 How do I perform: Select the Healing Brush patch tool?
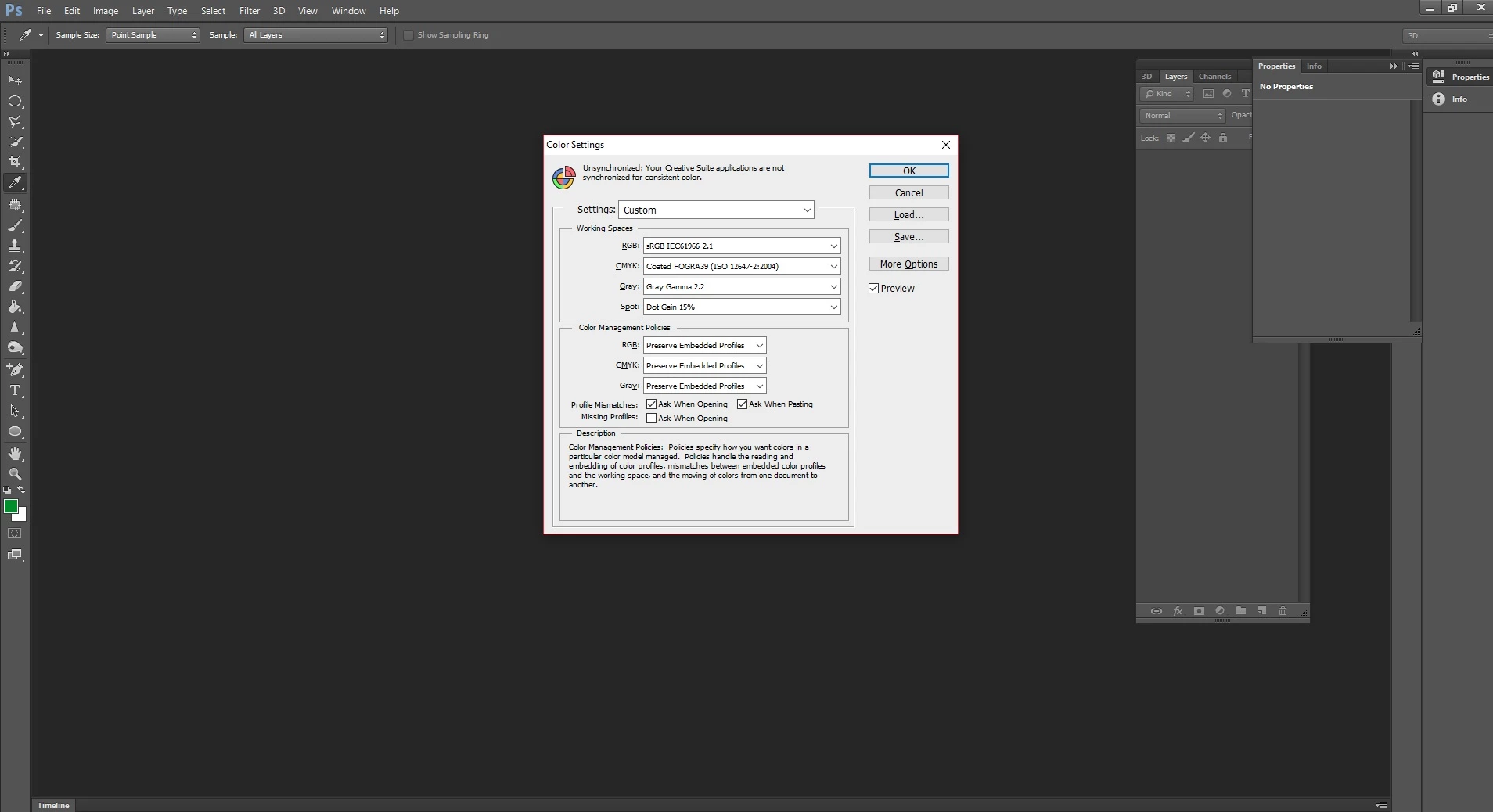point(15,205)
